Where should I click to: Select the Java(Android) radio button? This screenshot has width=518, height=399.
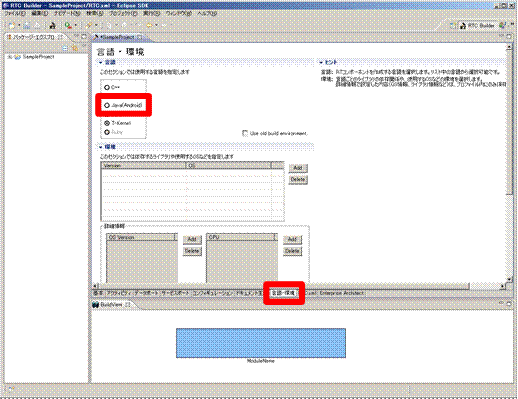107,105
